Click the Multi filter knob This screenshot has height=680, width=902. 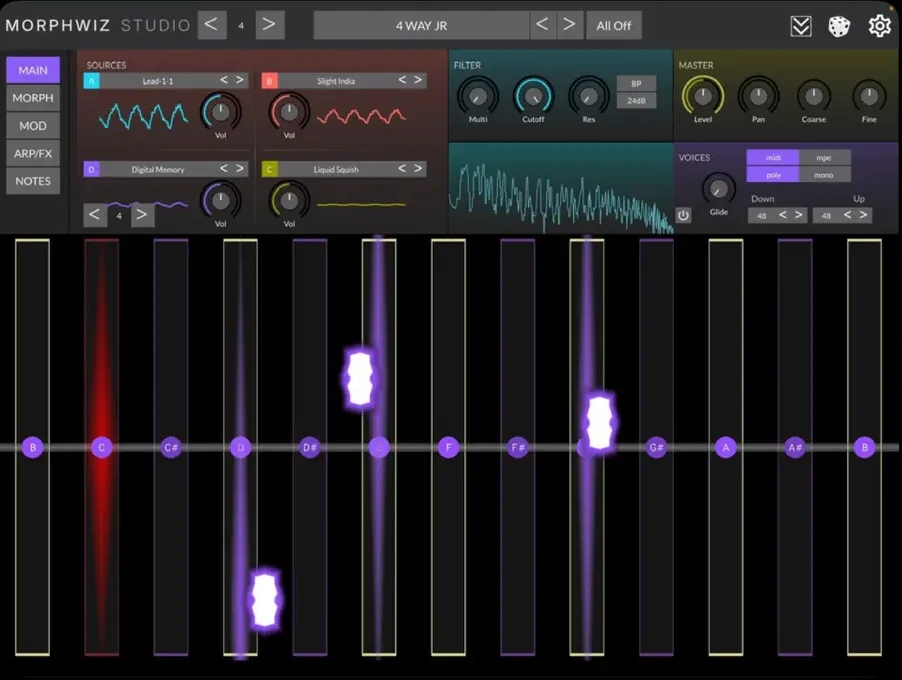tap(477, 95)
